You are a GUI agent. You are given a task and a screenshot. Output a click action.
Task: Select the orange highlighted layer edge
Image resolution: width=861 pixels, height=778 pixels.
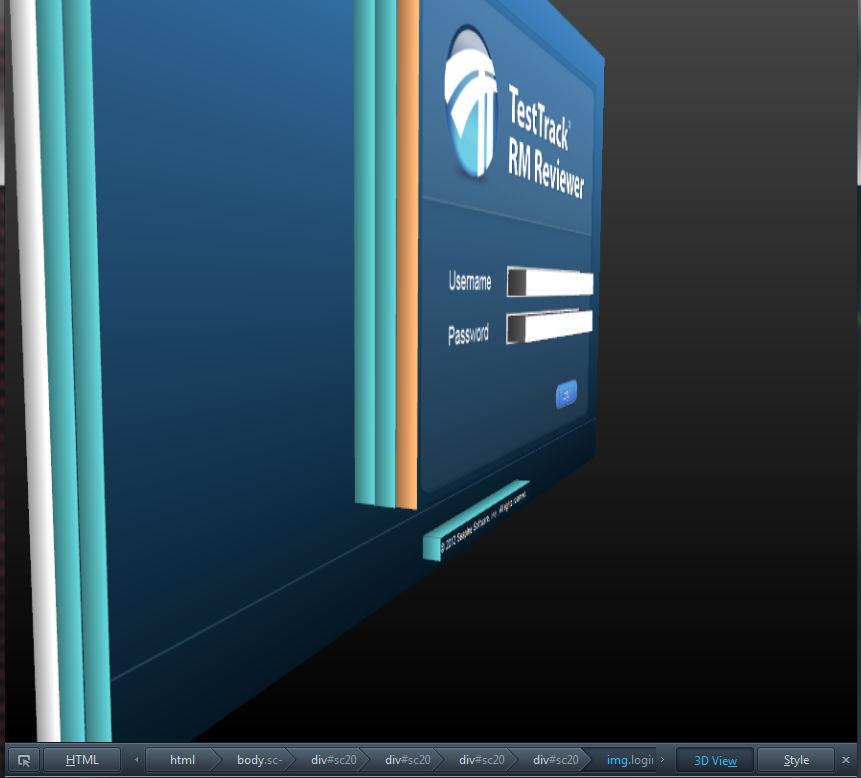[x=407, y=254]
